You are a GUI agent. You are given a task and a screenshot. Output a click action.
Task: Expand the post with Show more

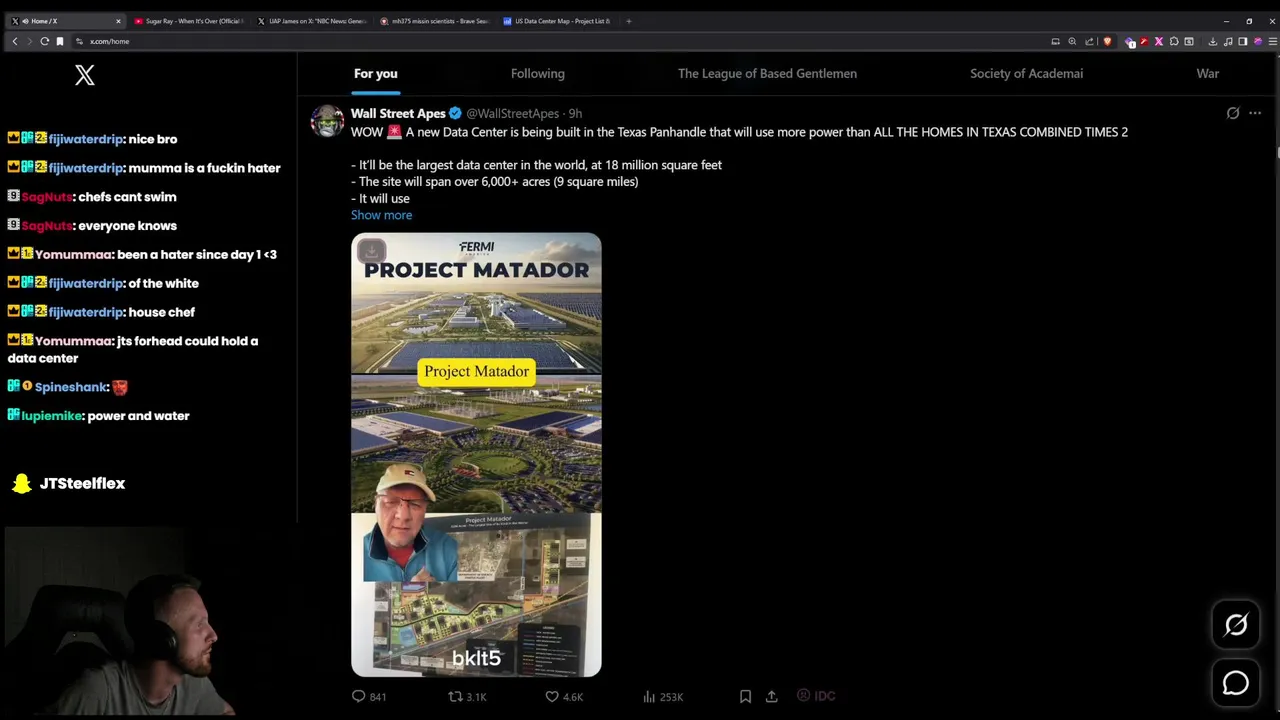pyautogui.click(x=381, y=215)
